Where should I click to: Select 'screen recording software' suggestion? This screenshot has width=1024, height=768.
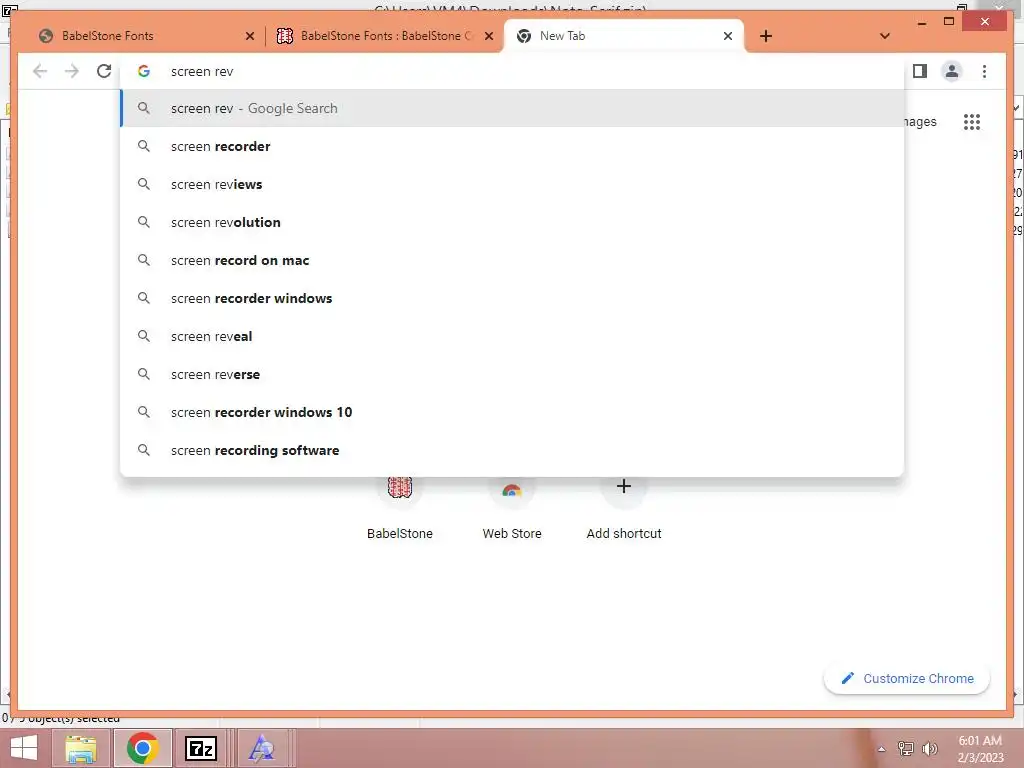point(513,450)
